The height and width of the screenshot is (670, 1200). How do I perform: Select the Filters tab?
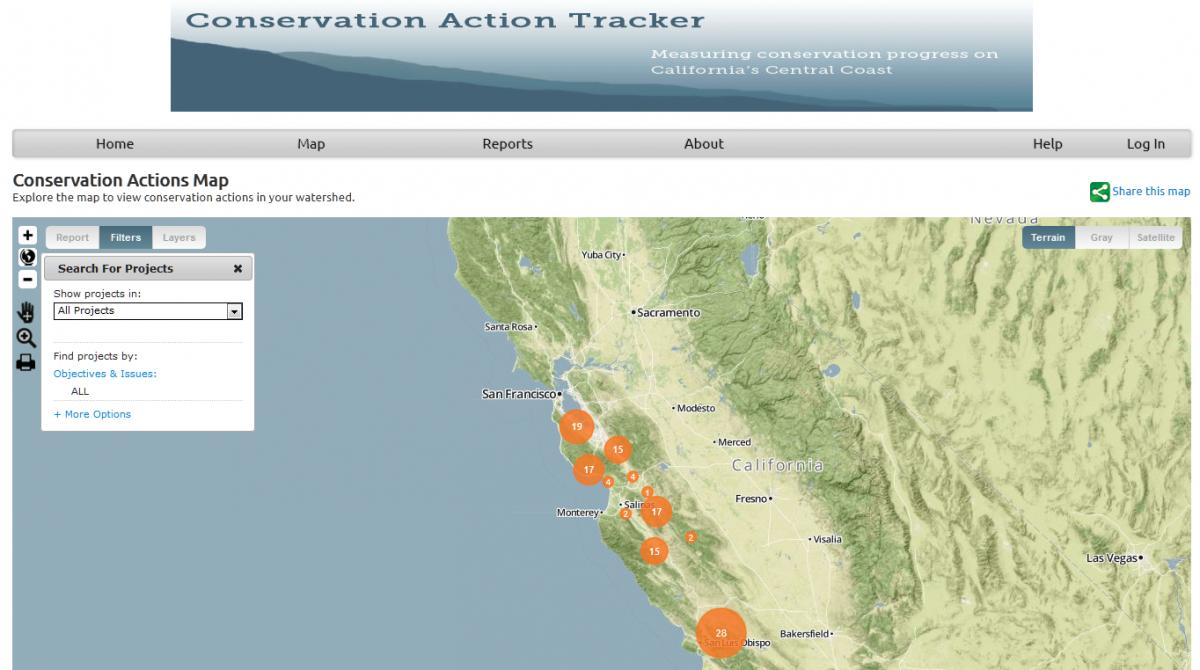pyautogui.click(x=126, y=238)
